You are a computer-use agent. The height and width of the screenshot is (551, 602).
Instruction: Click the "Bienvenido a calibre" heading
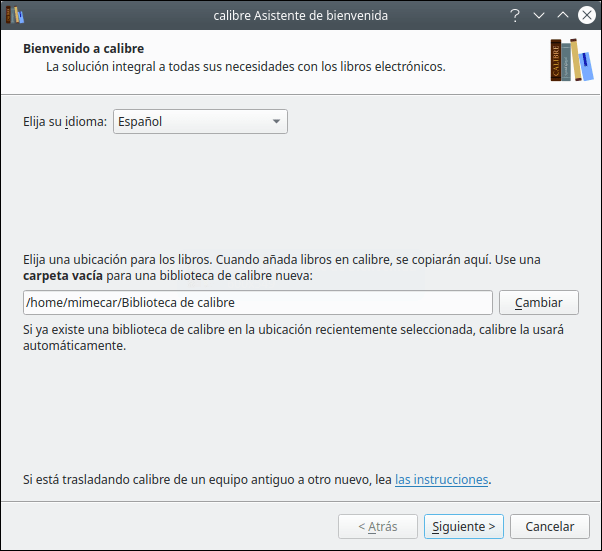point(84,49)
